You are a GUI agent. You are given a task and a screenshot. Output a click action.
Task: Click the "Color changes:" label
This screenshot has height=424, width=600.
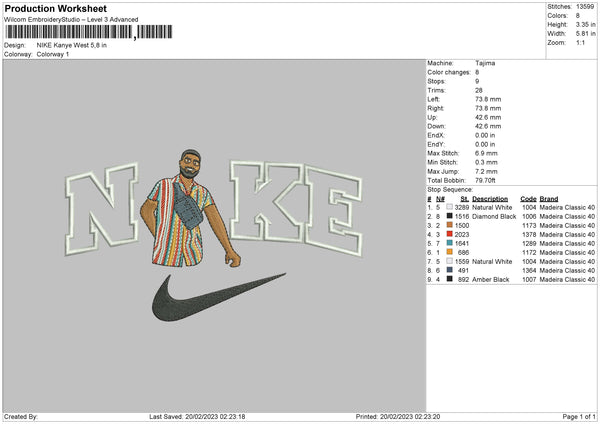point(449,72)
